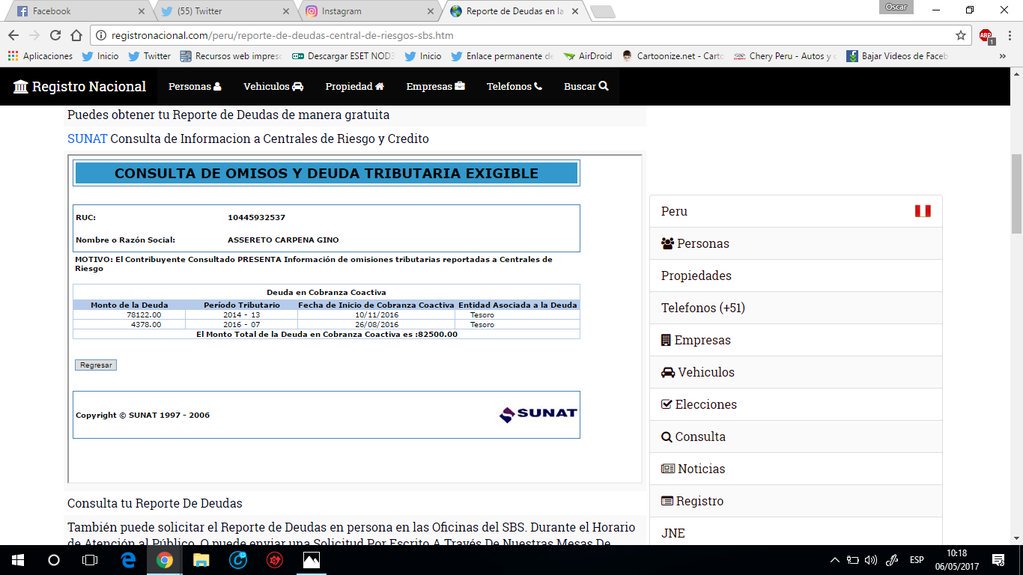Click the Peru flag icon
Screen dimensions: 1023x575
click(923, 211)
